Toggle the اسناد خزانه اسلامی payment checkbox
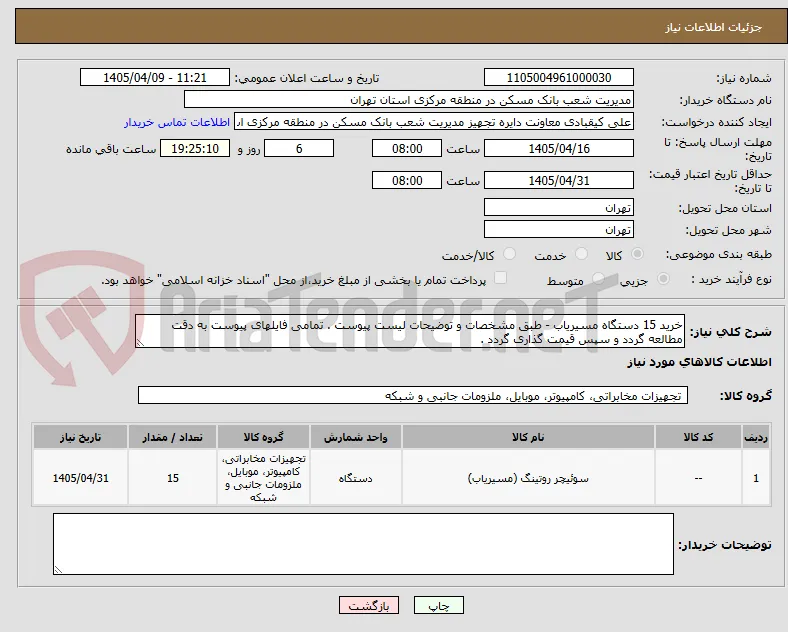 coord(501,278)
